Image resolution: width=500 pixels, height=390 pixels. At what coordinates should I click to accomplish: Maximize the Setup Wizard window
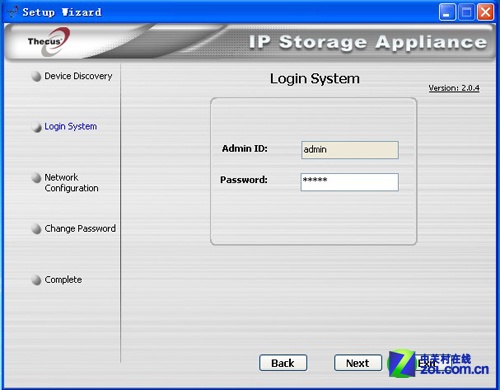click(466, 12)
